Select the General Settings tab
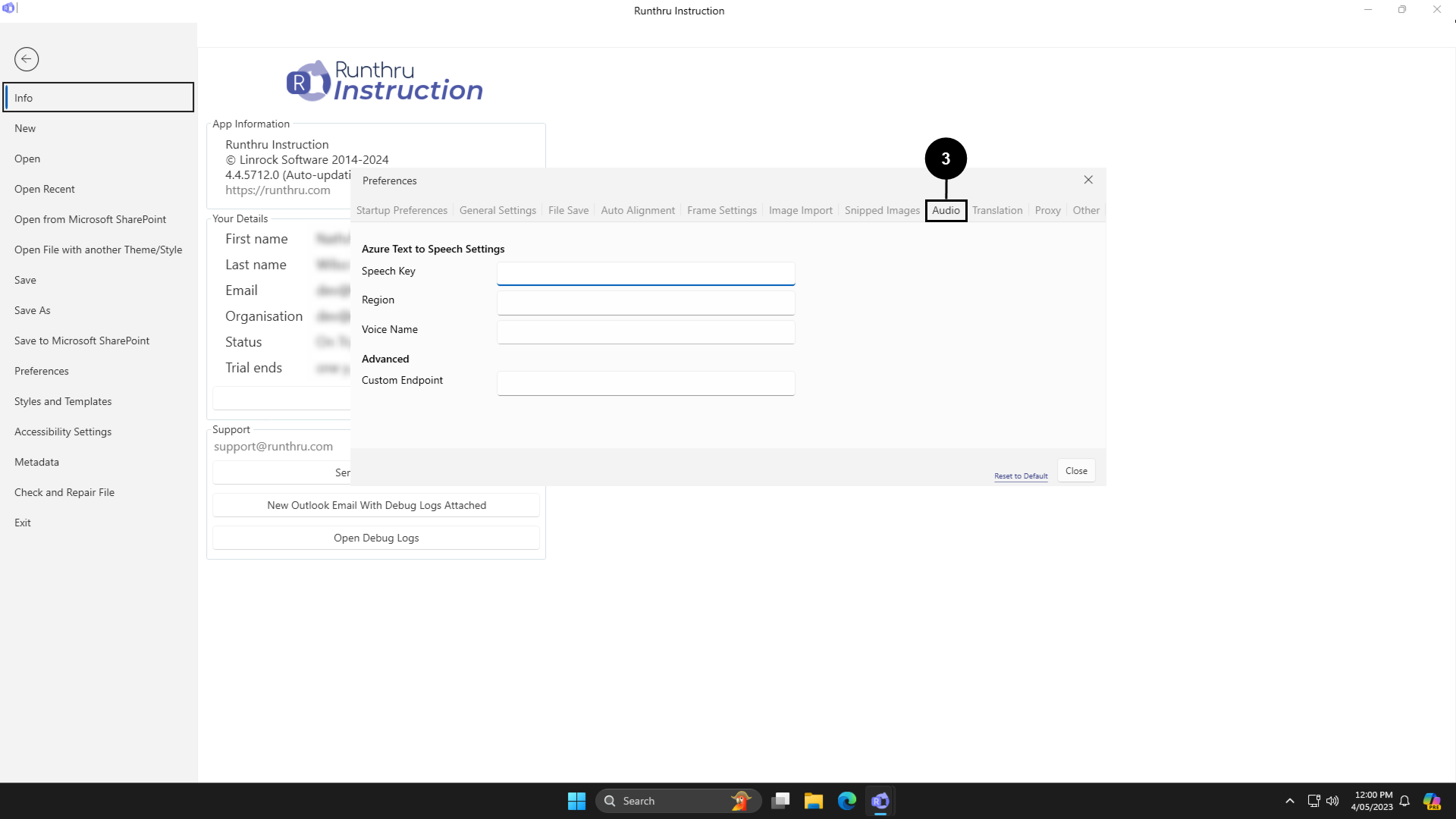This screenshot has width=1456, height=819. [497, 210]
